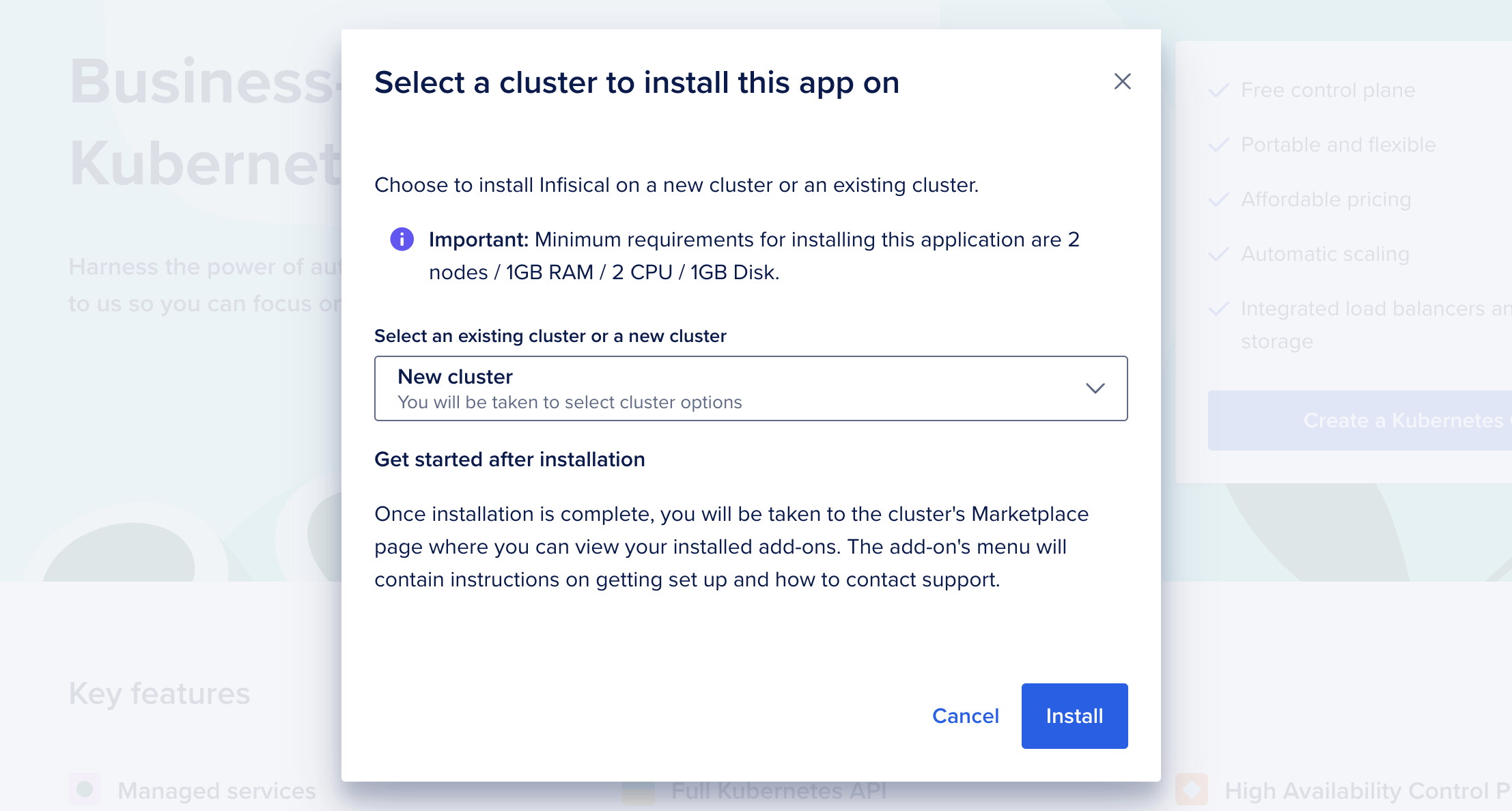Click the info icon beside the Important note

coord(401,240)
